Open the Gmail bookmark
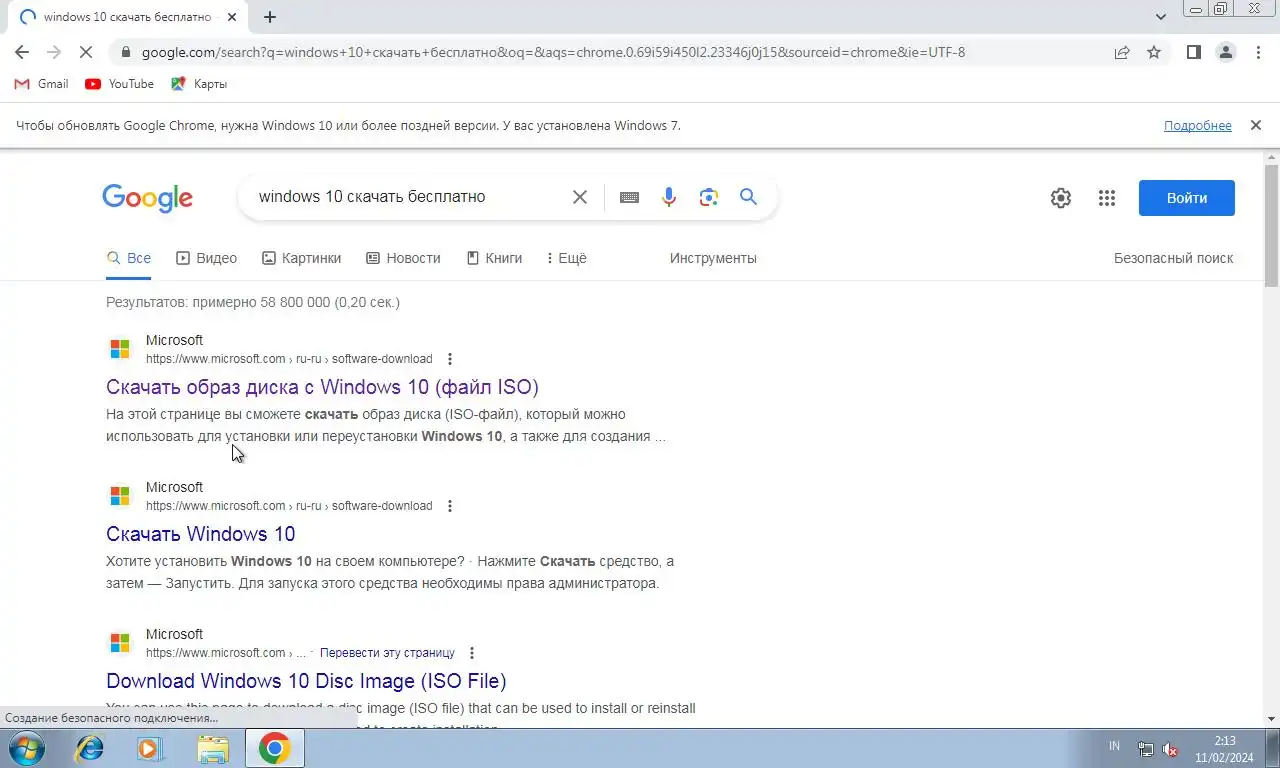Viewport: 1280px width, 768px height. [41, 84]
